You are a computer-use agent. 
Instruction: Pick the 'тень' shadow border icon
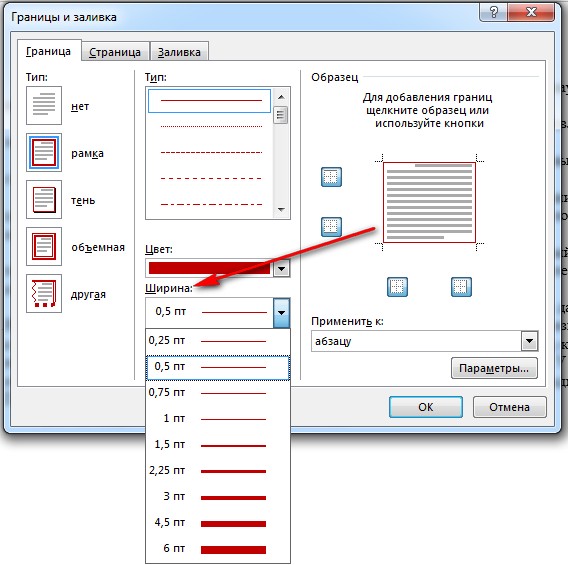click(x=44, y=200)
